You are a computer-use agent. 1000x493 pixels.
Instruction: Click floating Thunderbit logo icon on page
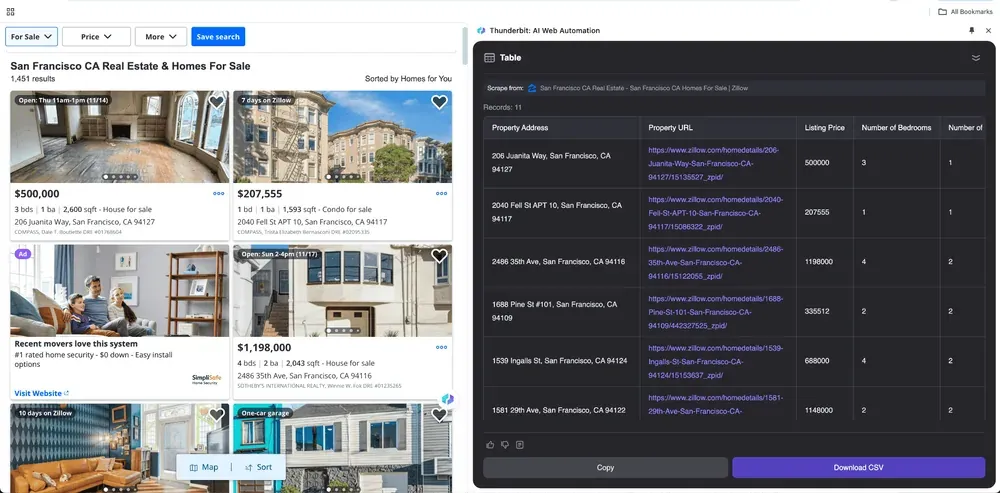448,399
